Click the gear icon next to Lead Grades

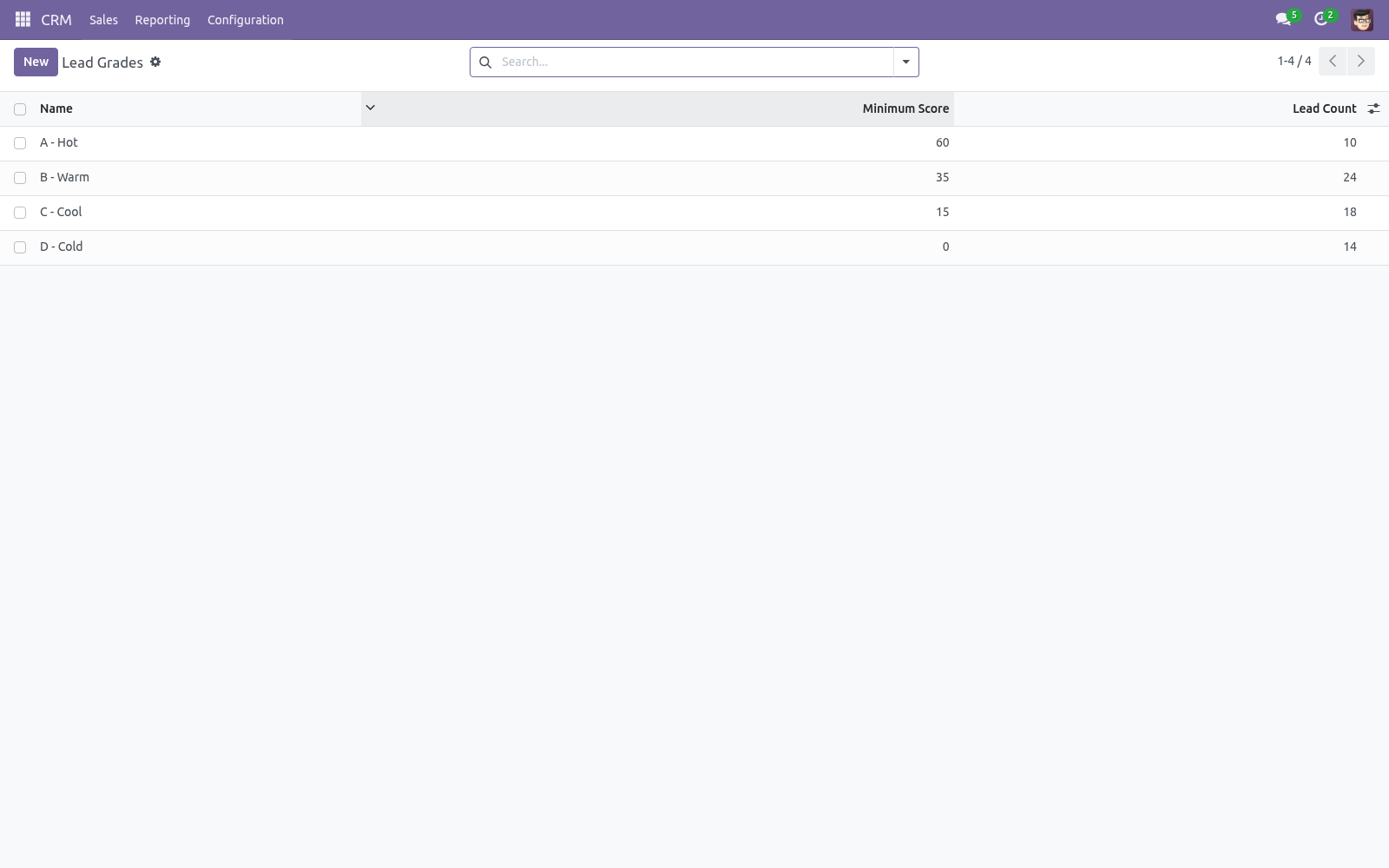click(x=155, y=62)
